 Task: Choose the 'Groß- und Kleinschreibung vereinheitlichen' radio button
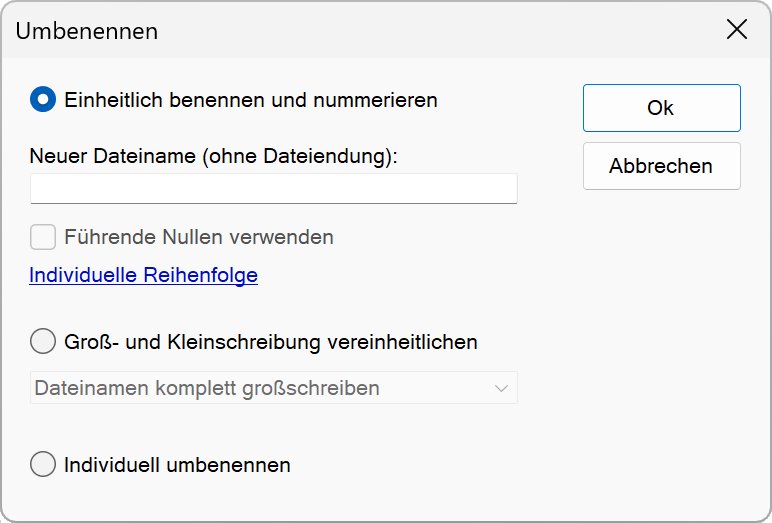[x=43, y=342]
